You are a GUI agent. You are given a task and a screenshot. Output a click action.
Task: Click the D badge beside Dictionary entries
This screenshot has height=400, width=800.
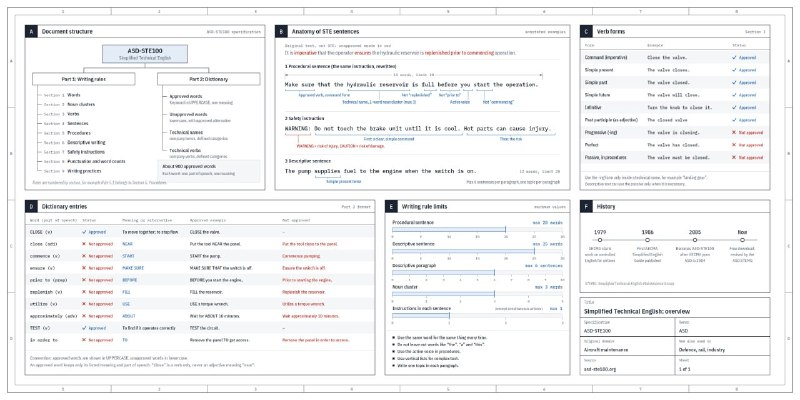[x=31, y=207]
